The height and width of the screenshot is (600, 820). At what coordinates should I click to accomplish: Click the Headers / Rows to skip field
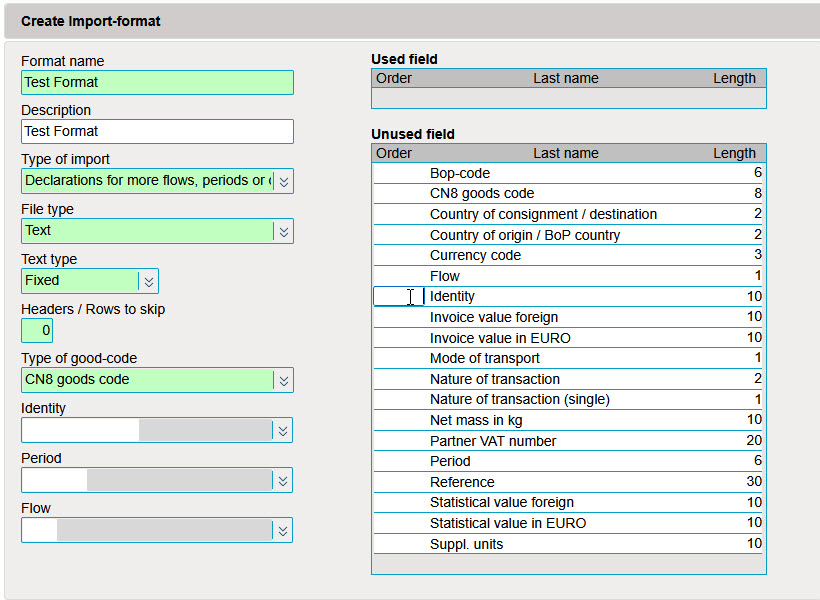pos(37,330)
